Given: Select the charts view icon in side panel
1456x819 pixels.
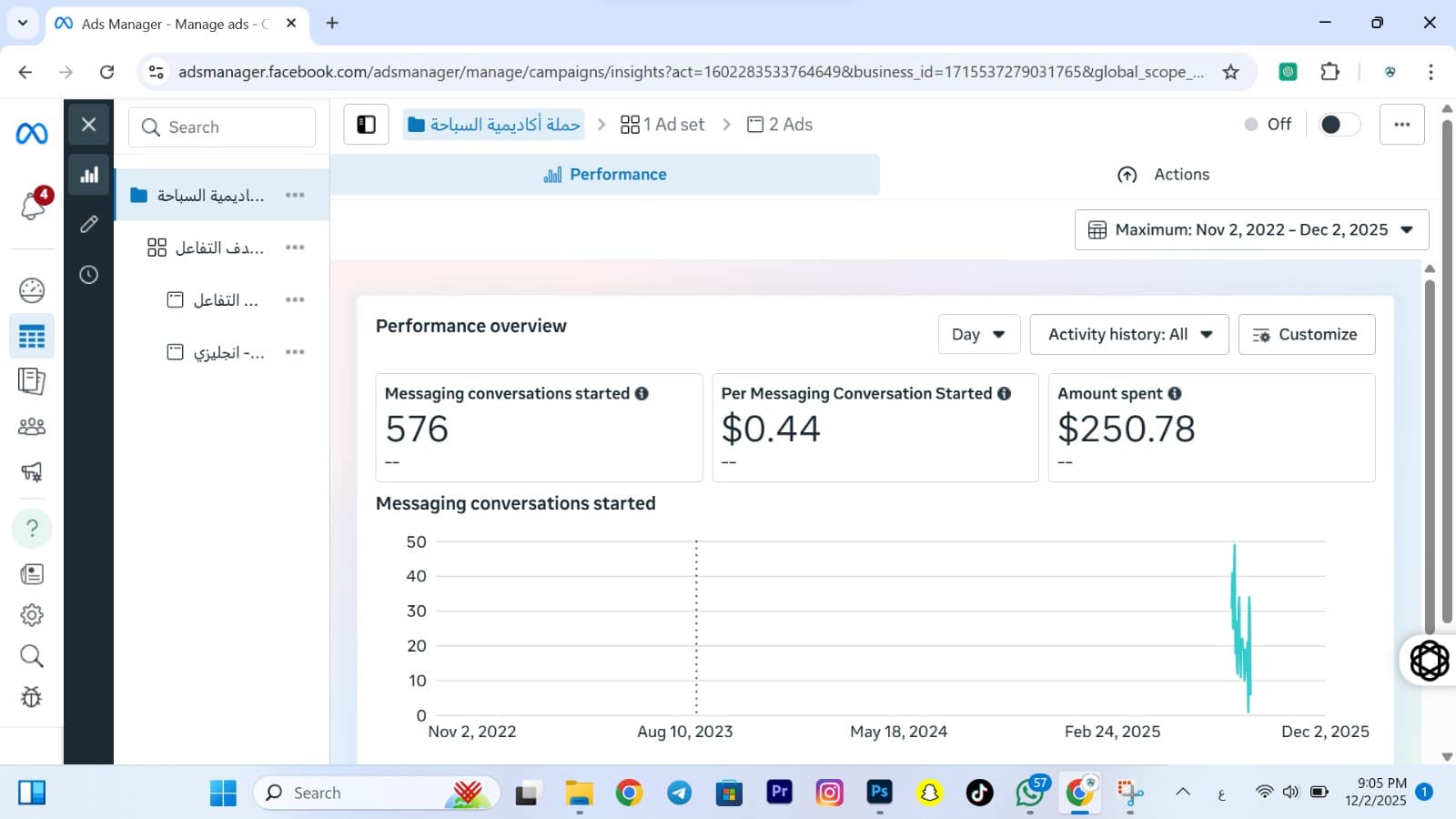Looking at the screenshot, I should [x=88, y=175].
